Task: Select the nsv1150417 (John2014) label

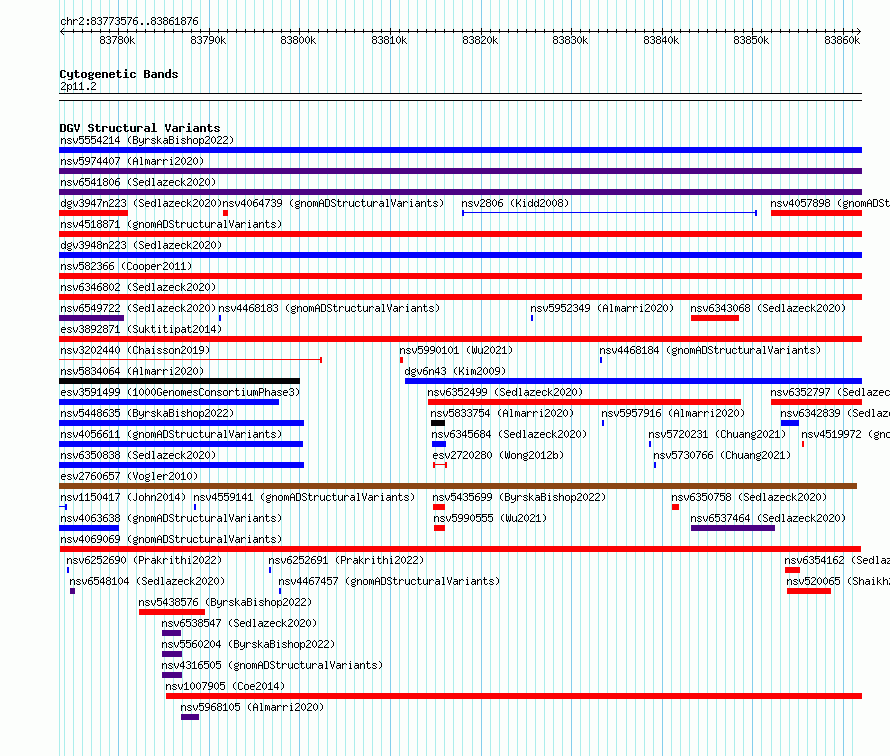Action: [123, 497]
